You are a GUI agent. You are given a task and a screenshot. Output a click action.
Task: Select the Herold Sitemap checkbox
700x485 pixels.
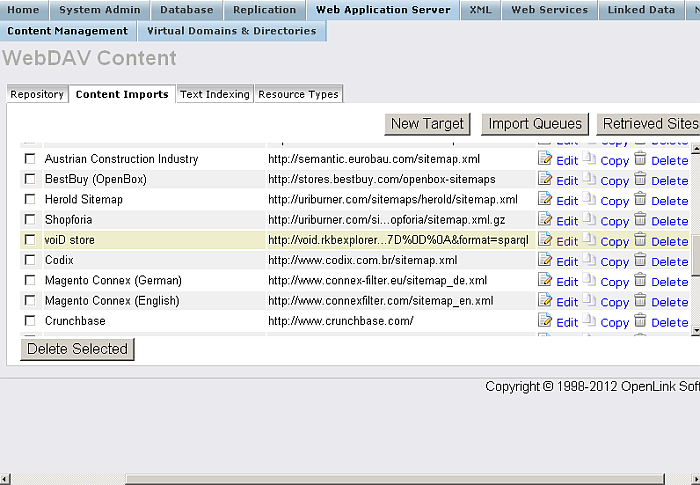[x=30, y=199]
